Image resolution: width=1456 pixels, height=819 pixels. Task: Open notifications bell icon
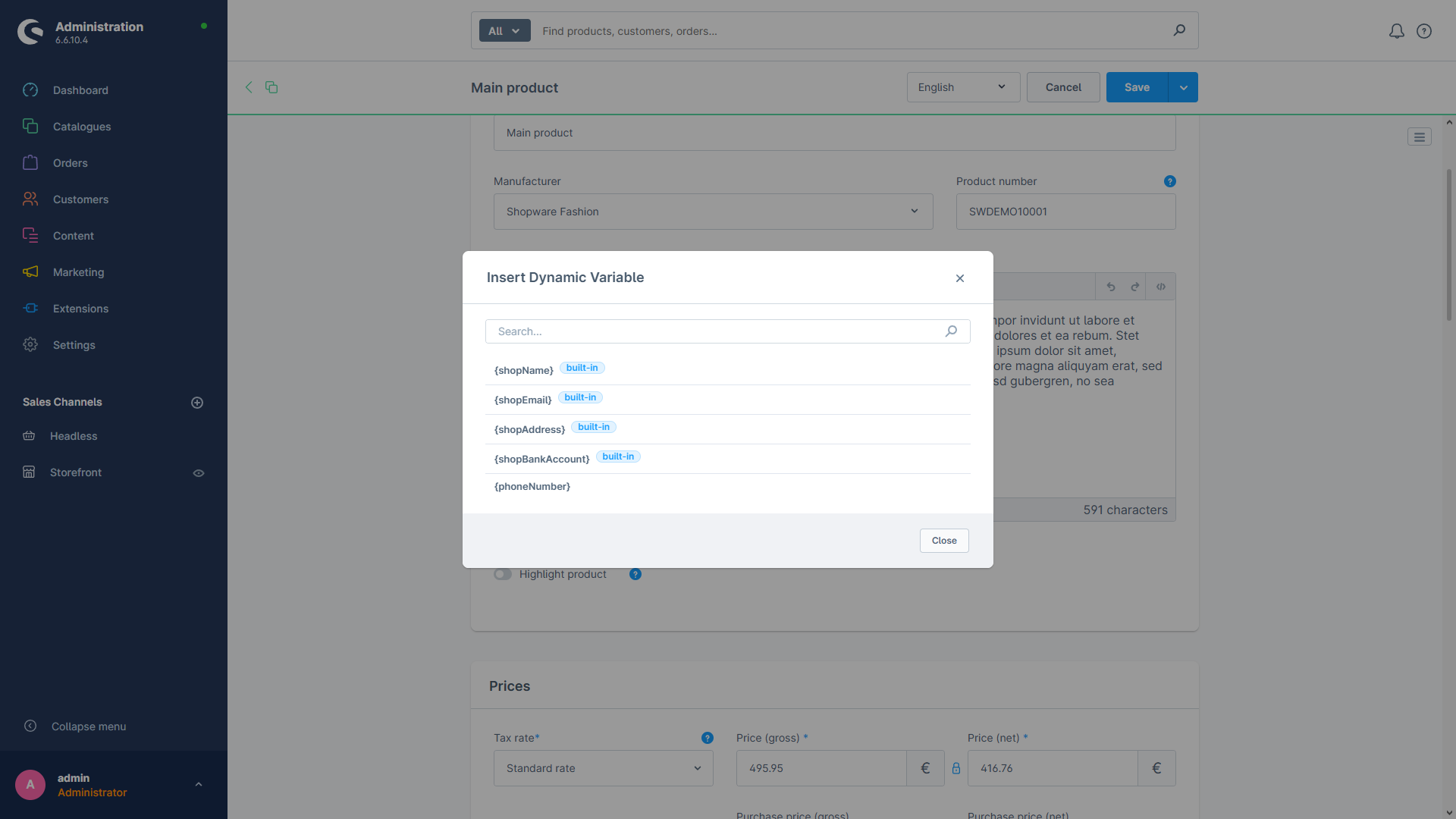click(1396, 31)
